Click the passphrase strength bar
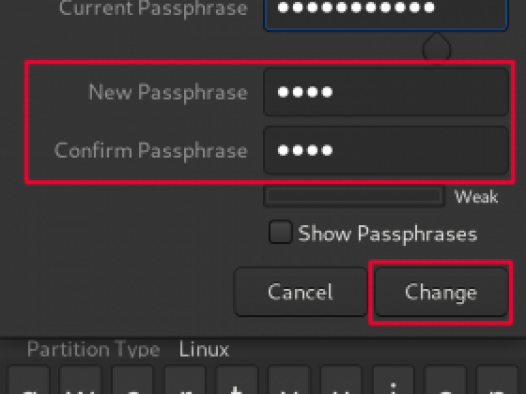The image size is (526, 394). point(354,196)
